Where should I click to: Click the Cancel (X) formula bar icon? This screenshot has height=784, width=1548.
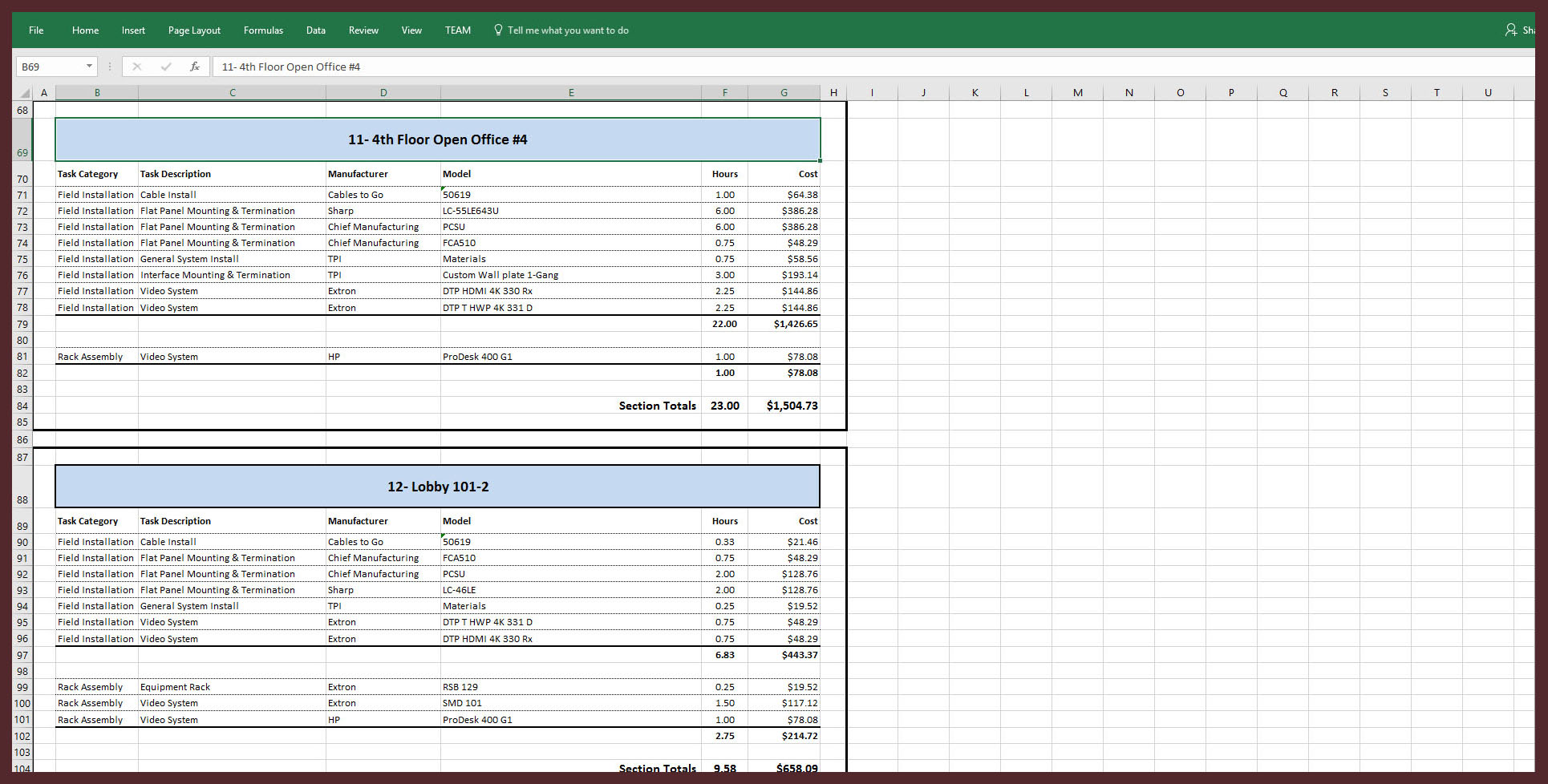coord(137,67)
